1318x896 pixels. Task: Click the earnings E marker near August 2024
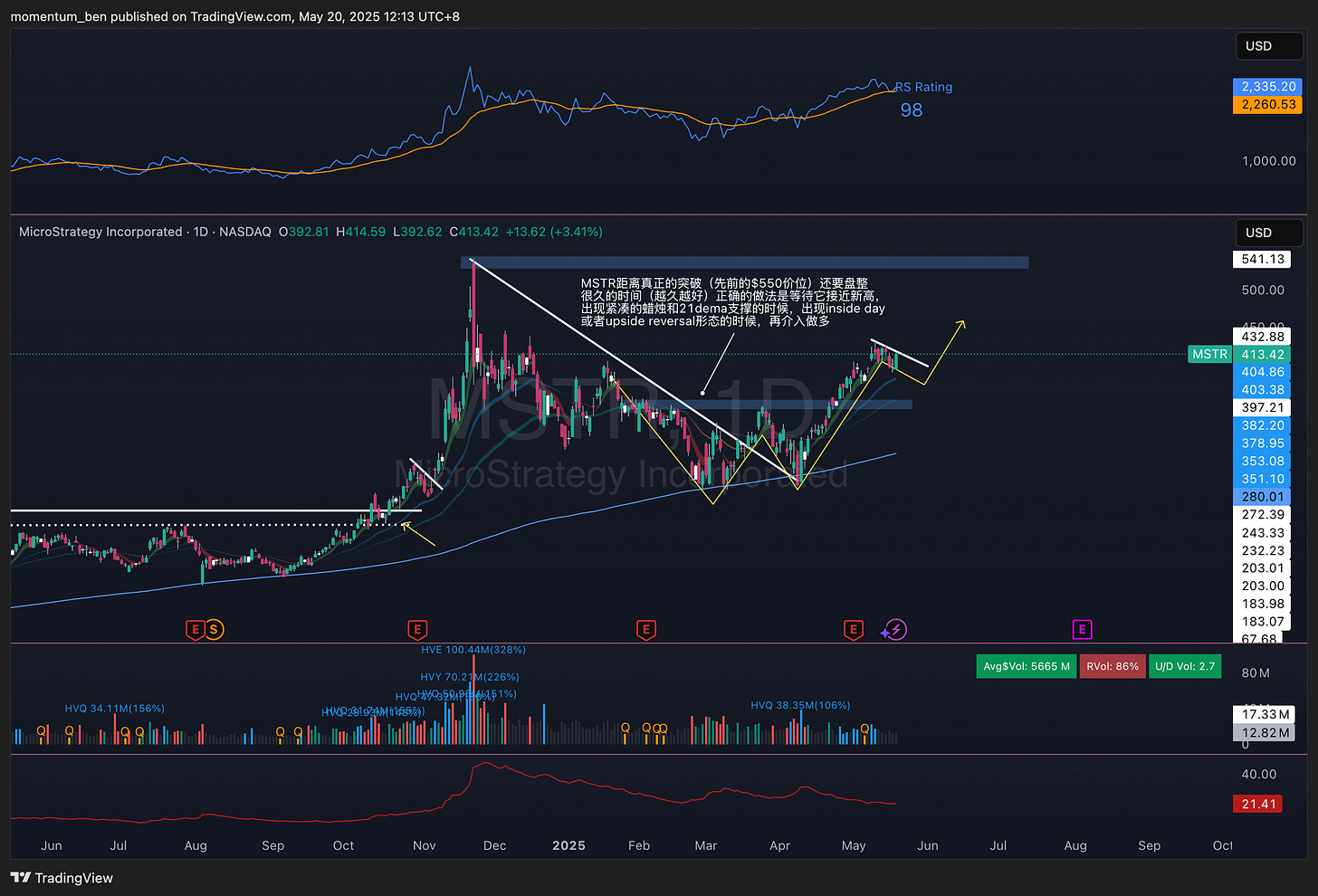[195, 629]
